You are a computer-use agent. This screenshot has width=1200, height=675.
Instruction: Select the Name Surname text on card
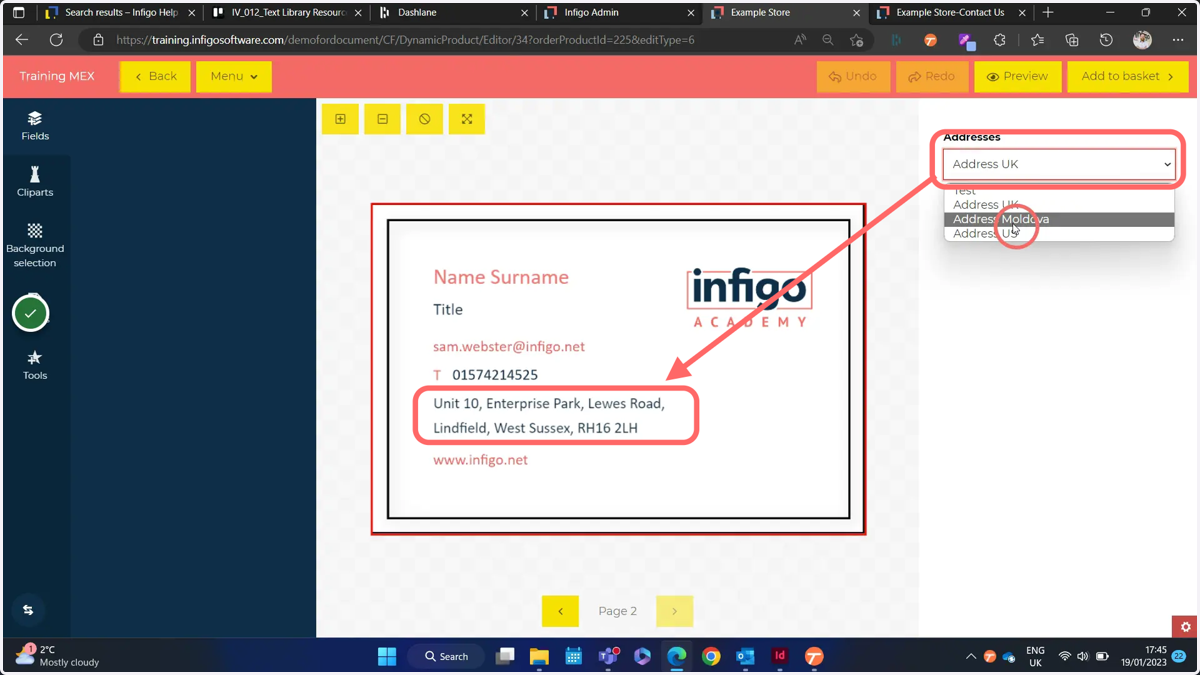click(x=501, y=277)
